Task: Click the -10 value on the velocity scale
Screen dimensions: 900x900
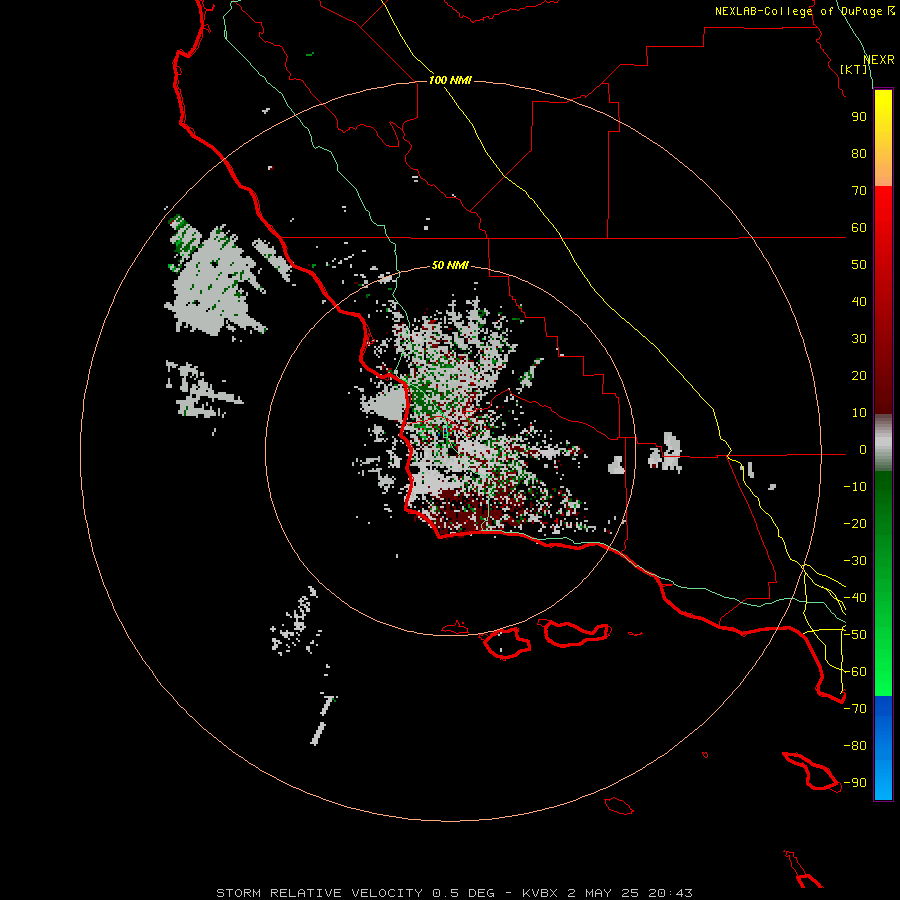Action: pyautogui.click(x=855, y=487)
